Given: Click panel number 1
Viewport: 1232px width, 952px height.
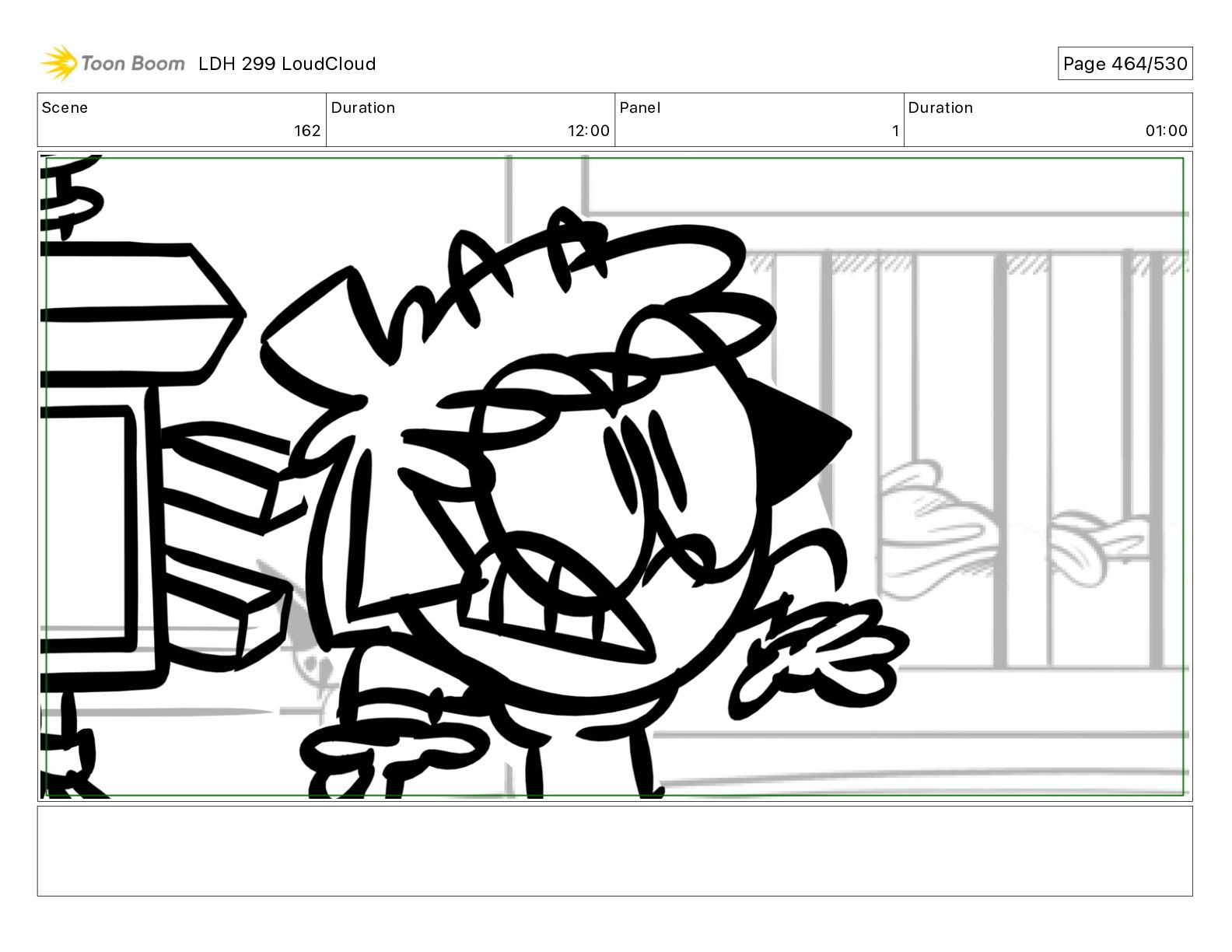Looking at the screenshot, I should [895, 131].
